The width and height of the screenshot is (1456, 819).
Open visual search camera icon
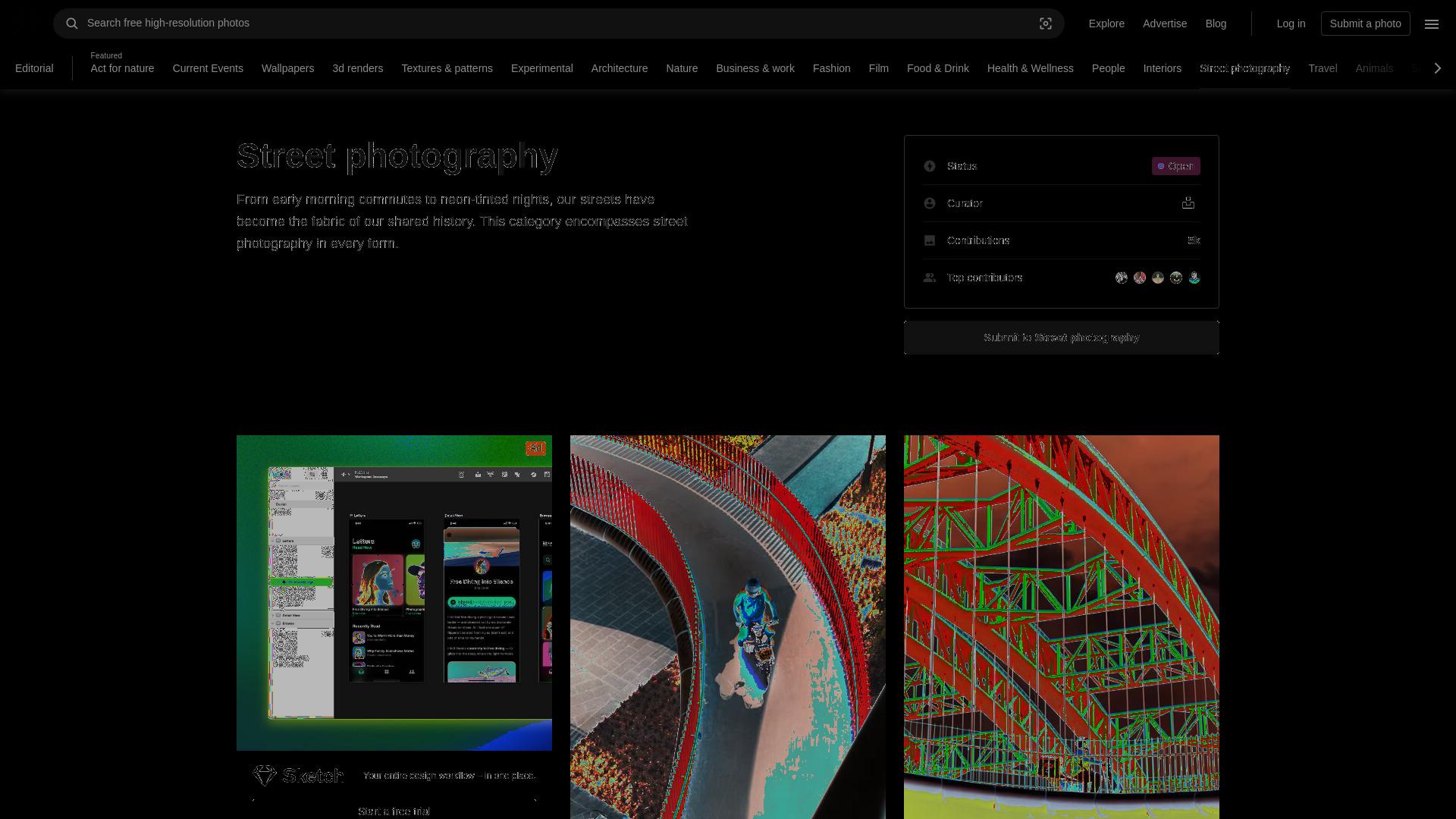(x=1046, y=24)
